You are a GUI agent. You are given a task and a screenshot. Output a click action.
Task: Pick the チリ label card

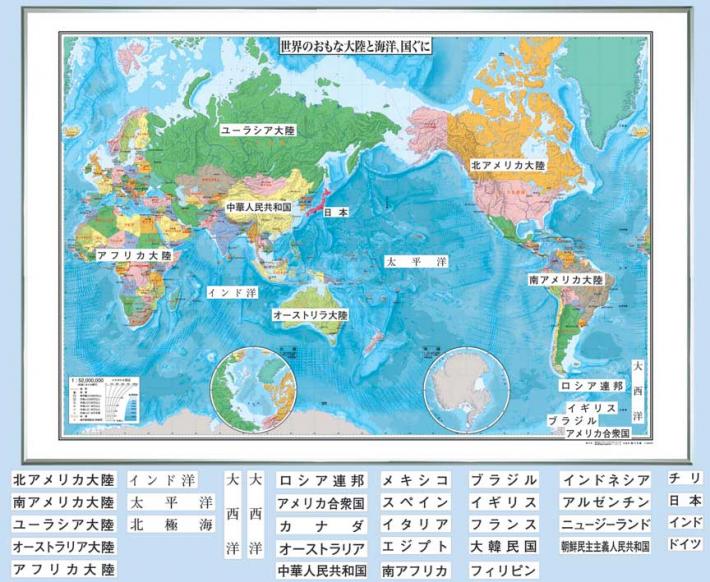pos(685,479)
